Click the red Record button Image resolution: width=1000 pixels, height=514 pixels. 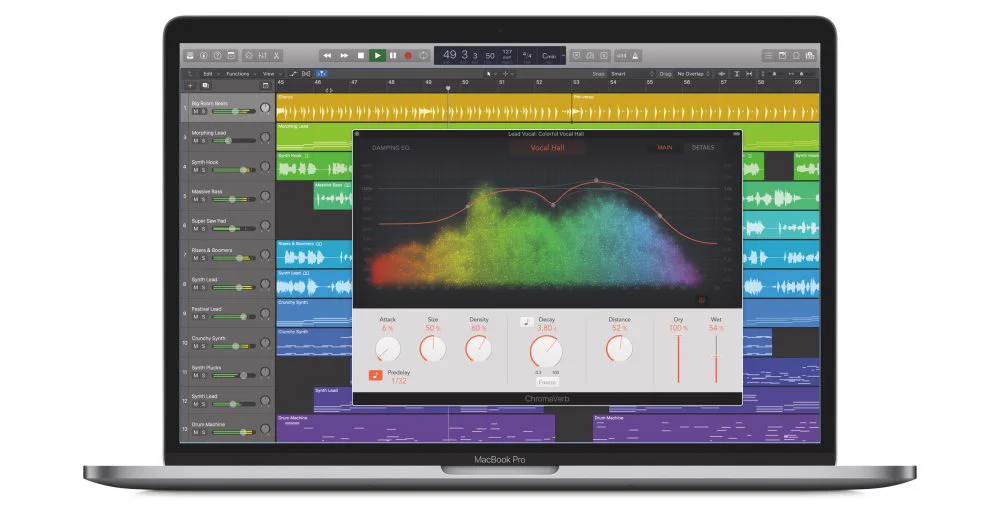click(408, 55)
